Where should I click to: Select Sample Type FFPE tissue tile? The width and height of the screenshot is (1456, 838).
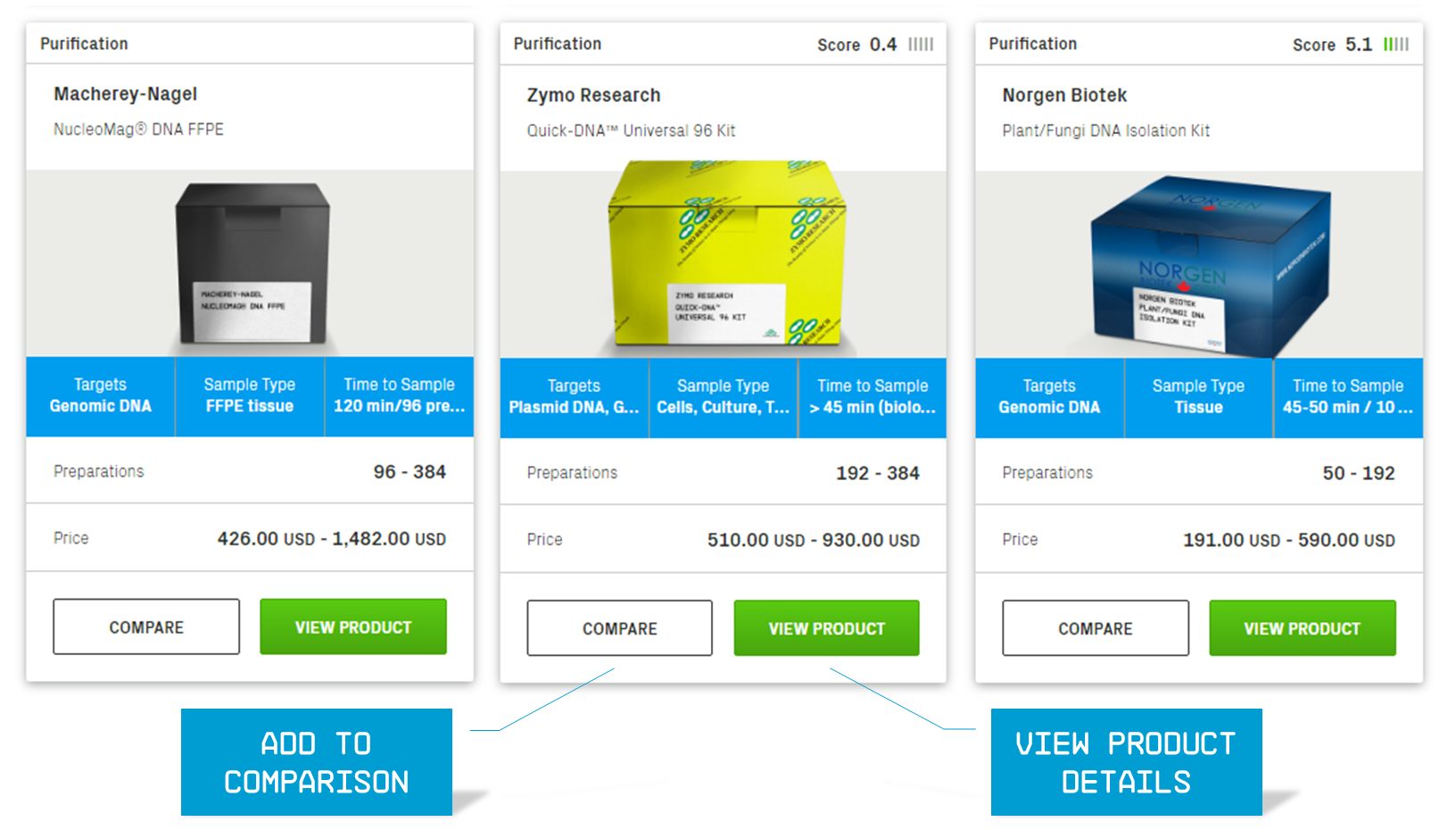pos(250,396)
